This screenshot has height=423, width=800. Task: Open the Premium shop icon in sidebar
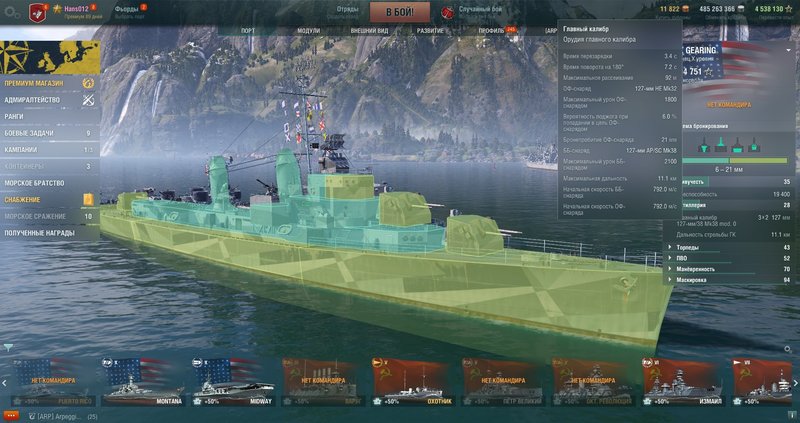click(88, 83)
